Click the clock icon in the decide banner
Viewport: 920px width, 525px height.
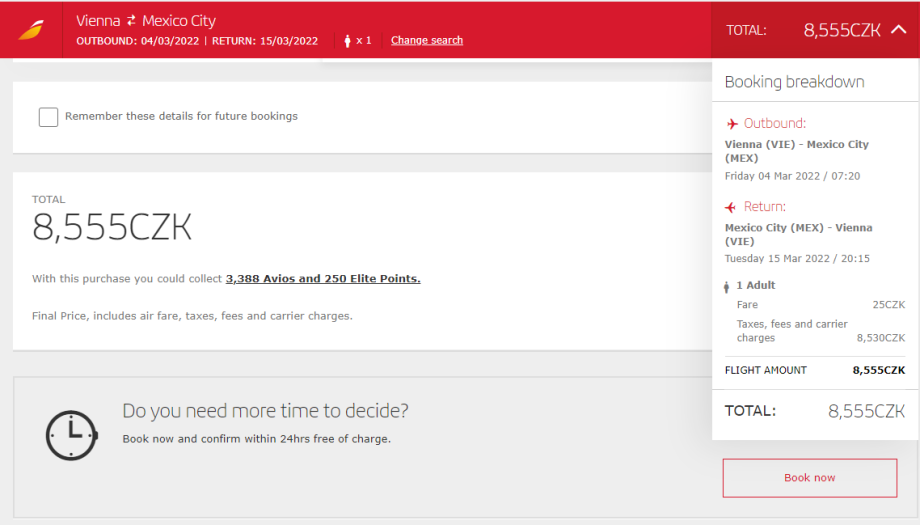pos(72,436)
